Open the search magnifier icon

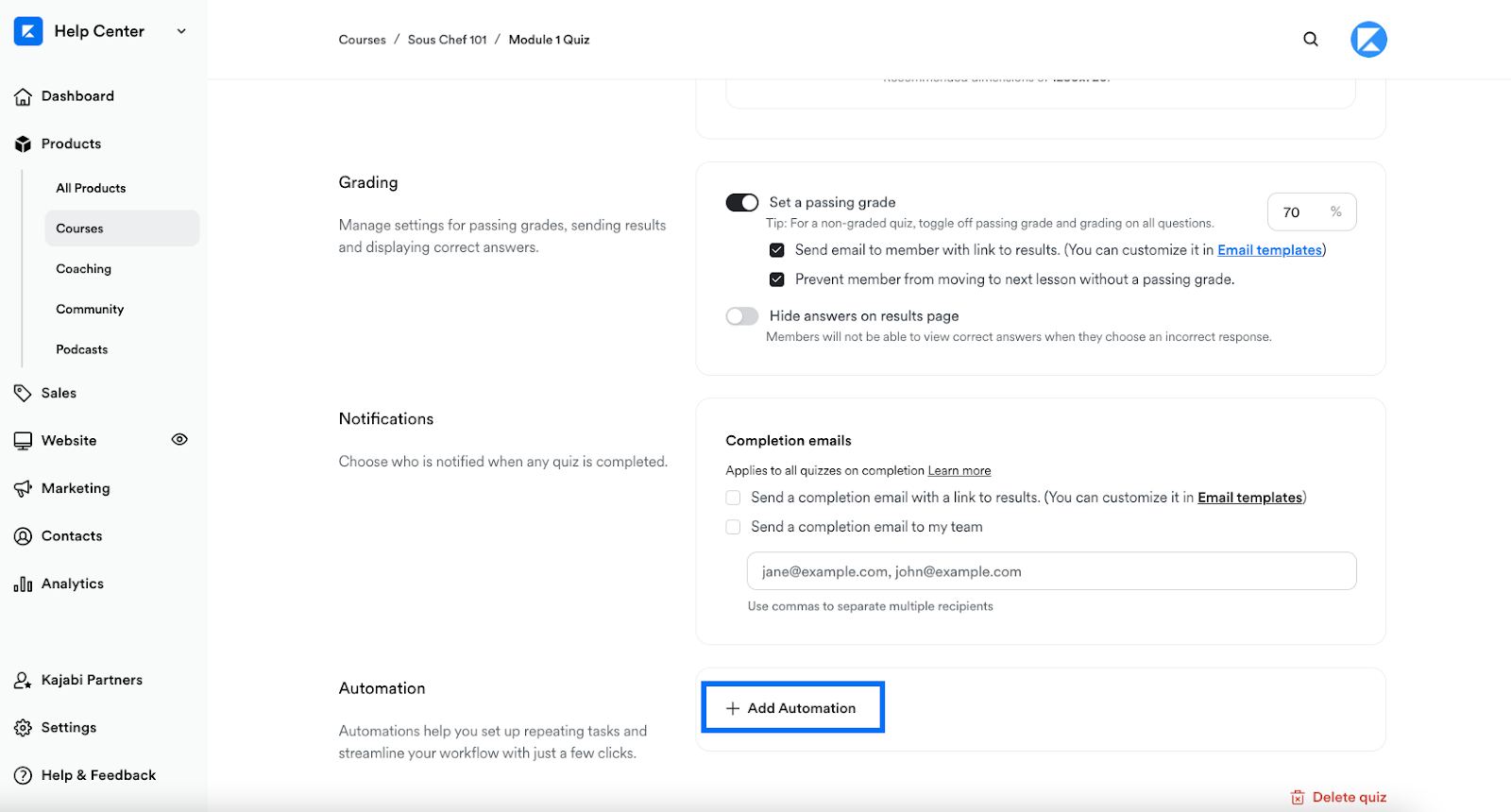tap(1311, 40)
